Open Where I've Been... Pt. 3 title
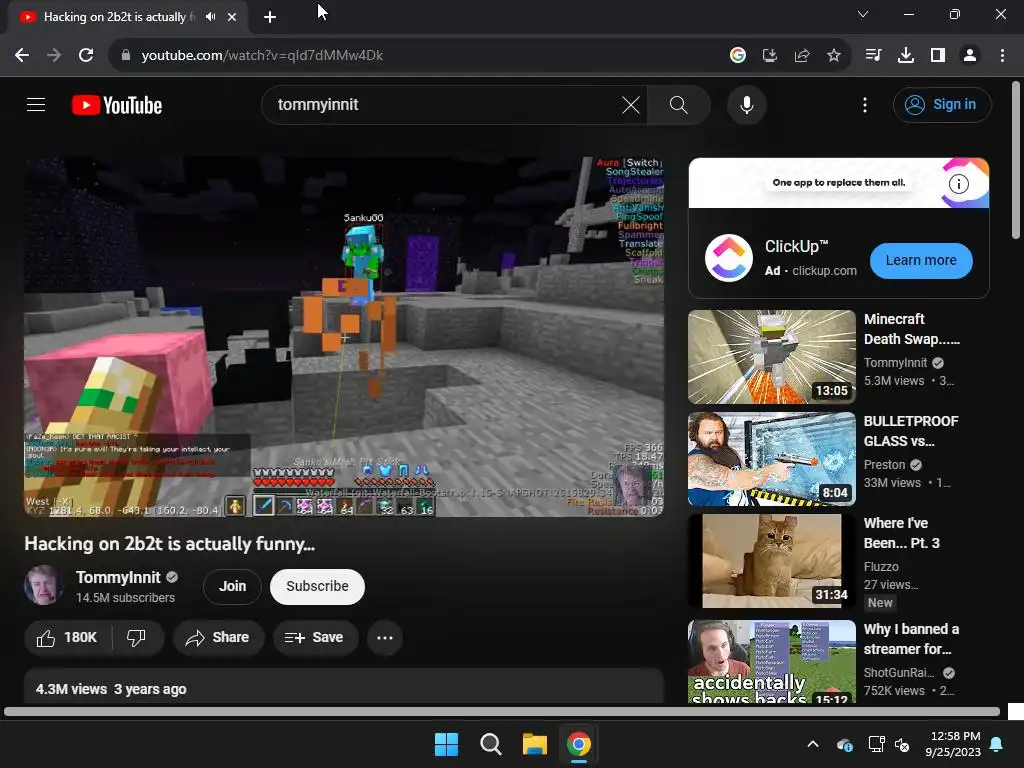Image resolution: width=1024 pixels, height=768 pixels. pos(901,533)
